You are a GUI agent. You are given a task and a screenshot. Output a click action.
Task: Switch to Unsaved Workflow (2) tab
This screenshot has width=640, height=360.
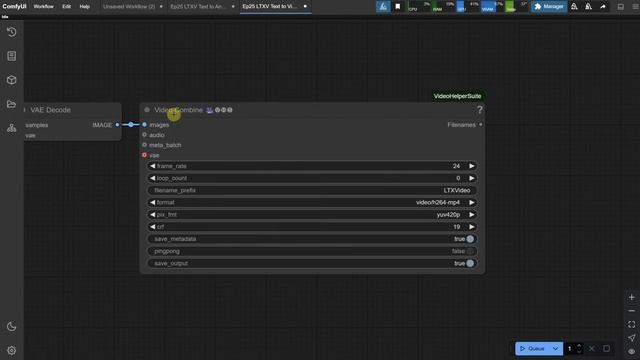pyautogui.click(x=129, y=7)
